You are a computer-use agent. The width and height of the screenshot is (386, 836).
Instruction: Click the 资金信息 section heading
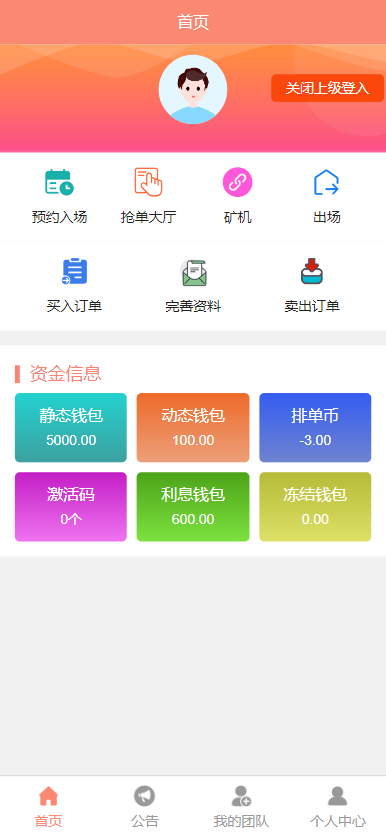[65, 374]
